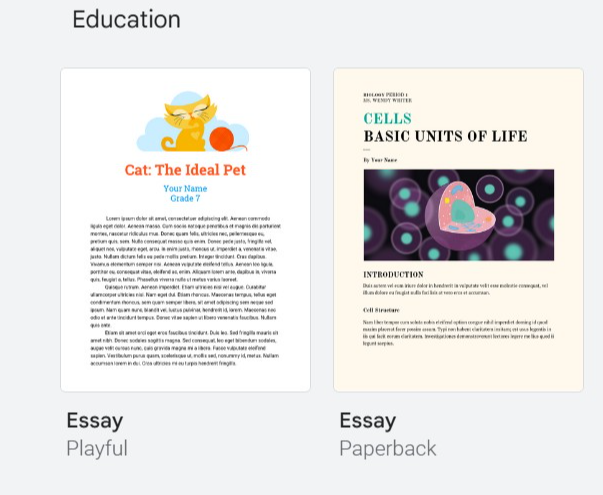Viewport: 603px width, 495px height.
Task: Click the cell diagram image
Action: [x=458, y=214]
